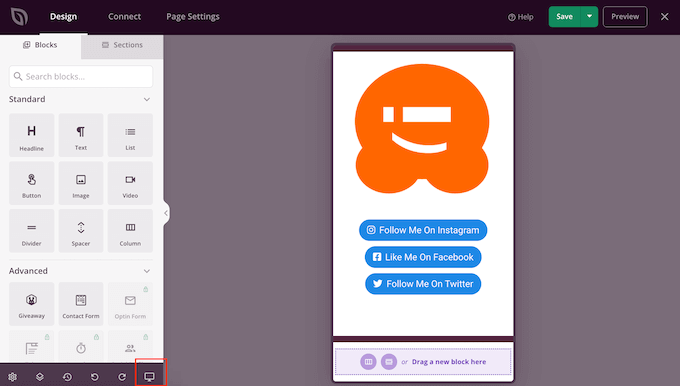Open the Save dropdown arrow

pos(589,16)
